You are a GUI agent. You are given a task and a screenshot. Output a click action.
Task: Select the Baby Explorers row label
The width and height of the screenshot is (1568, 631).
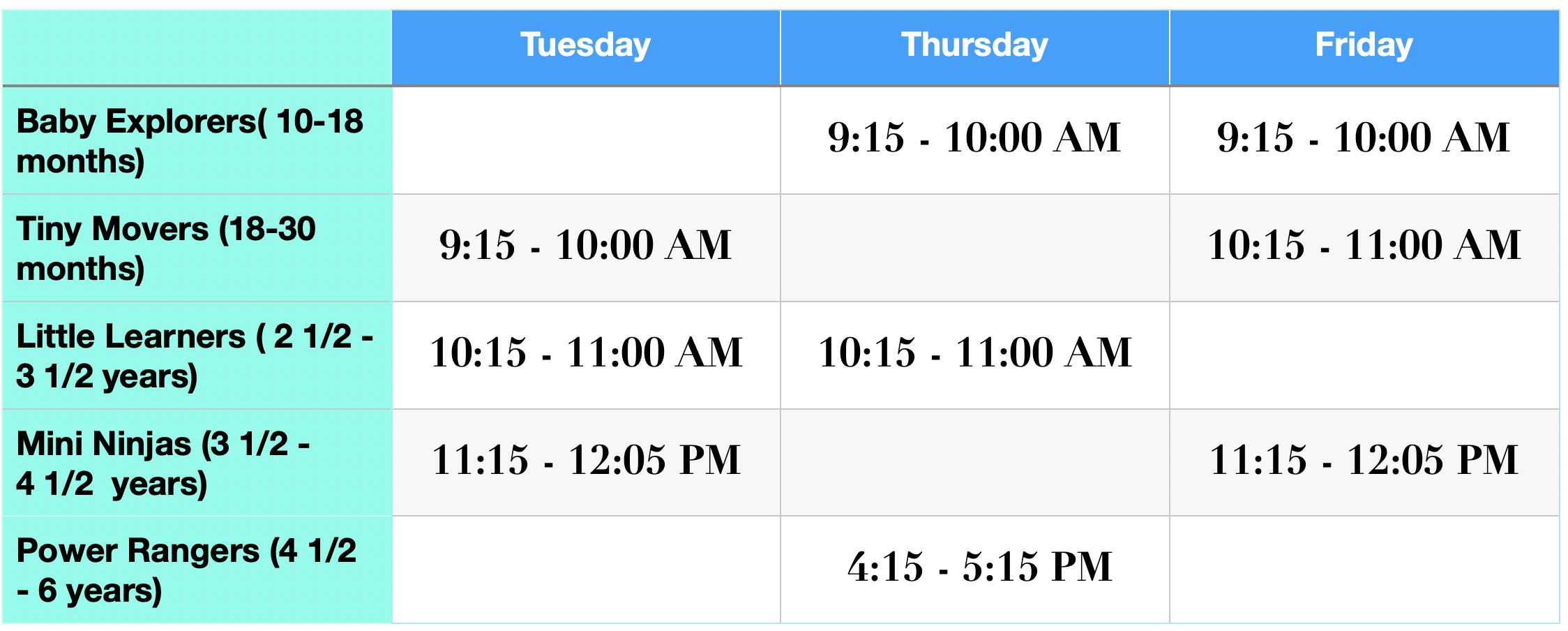tap(190, 141)
